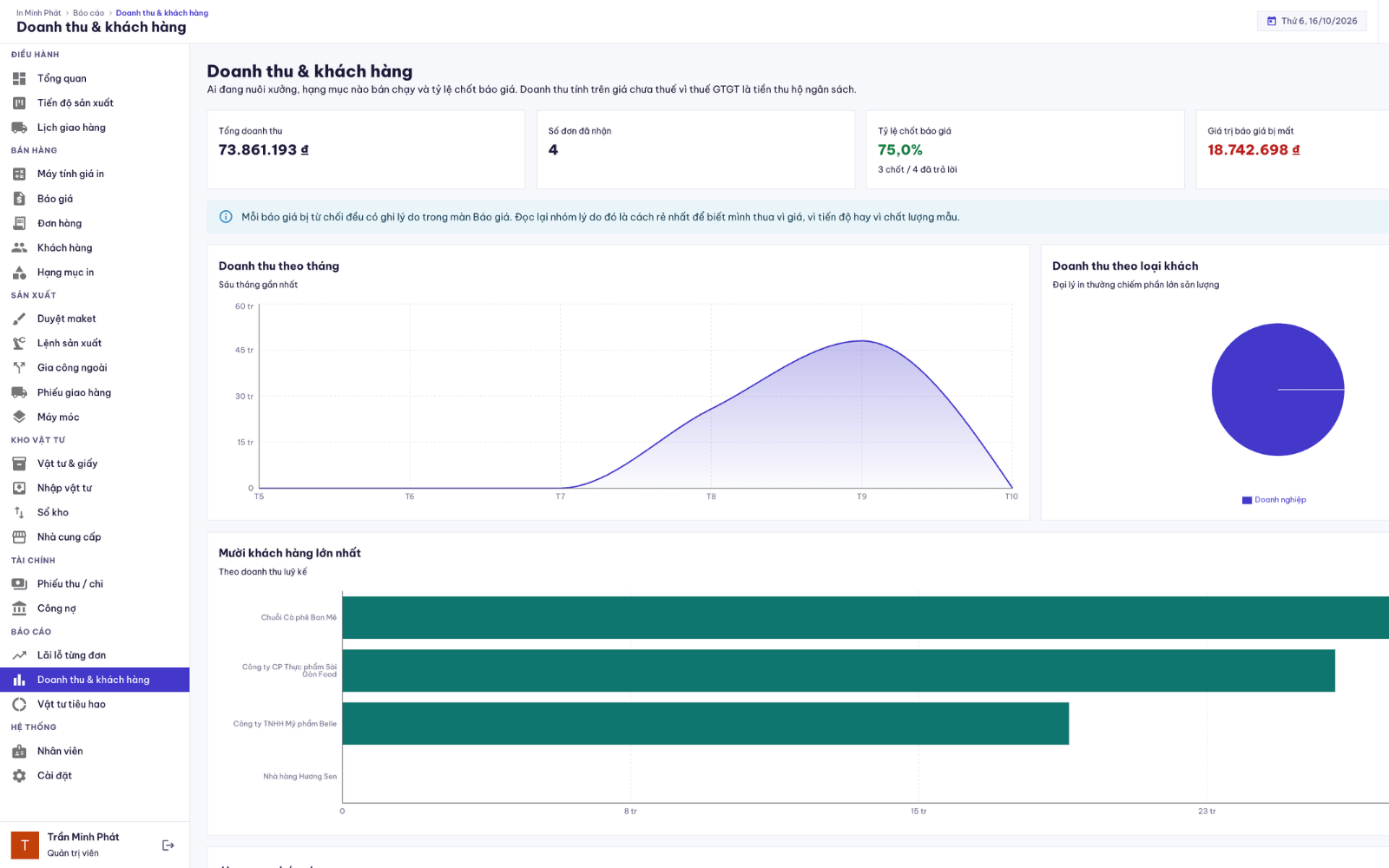Click the Duyệt maket brush icon
The height and width of the screenshot is (868, 1389).
coord(19,319)
